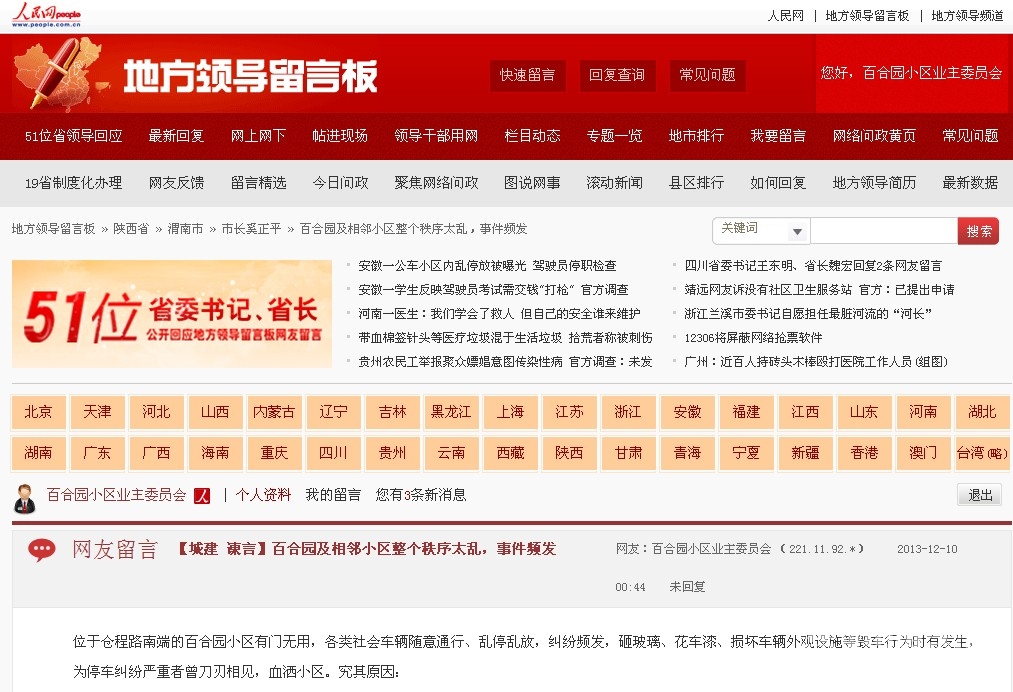Open 我要留言 menu item
The width and height of the screenshot is (1013, 692).
tap(778, 136)
